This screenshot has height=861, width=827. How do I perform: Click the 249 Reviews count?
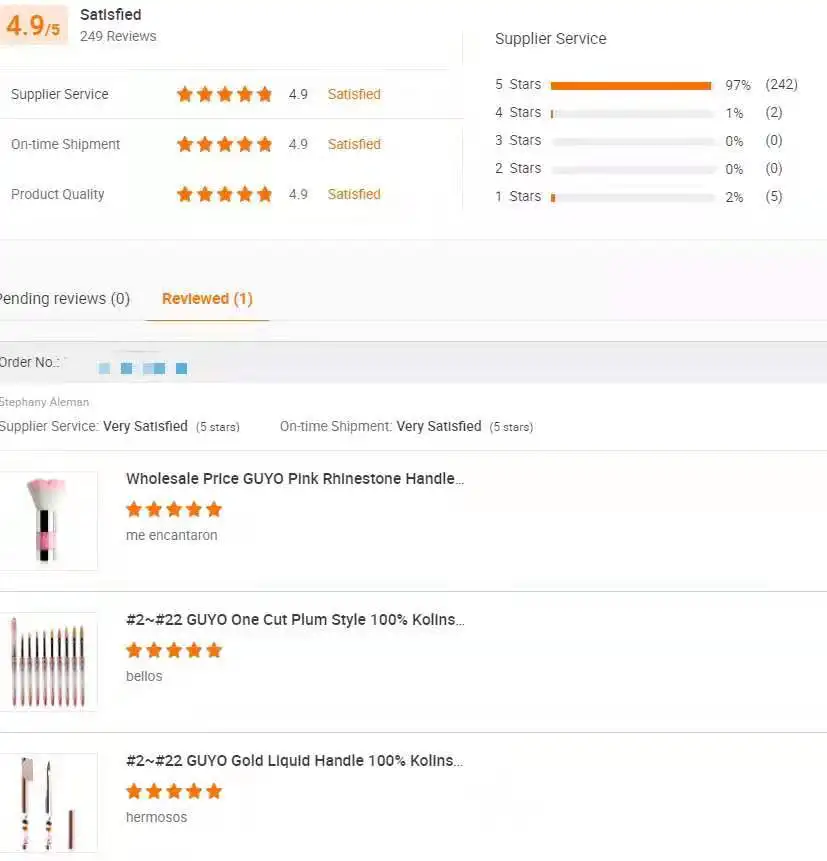point(118,36)
